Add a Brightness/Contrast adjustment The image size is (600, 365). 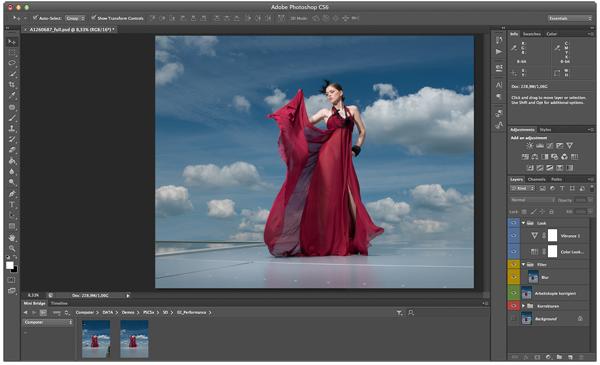pyautogui.click(x=530, y=145)
